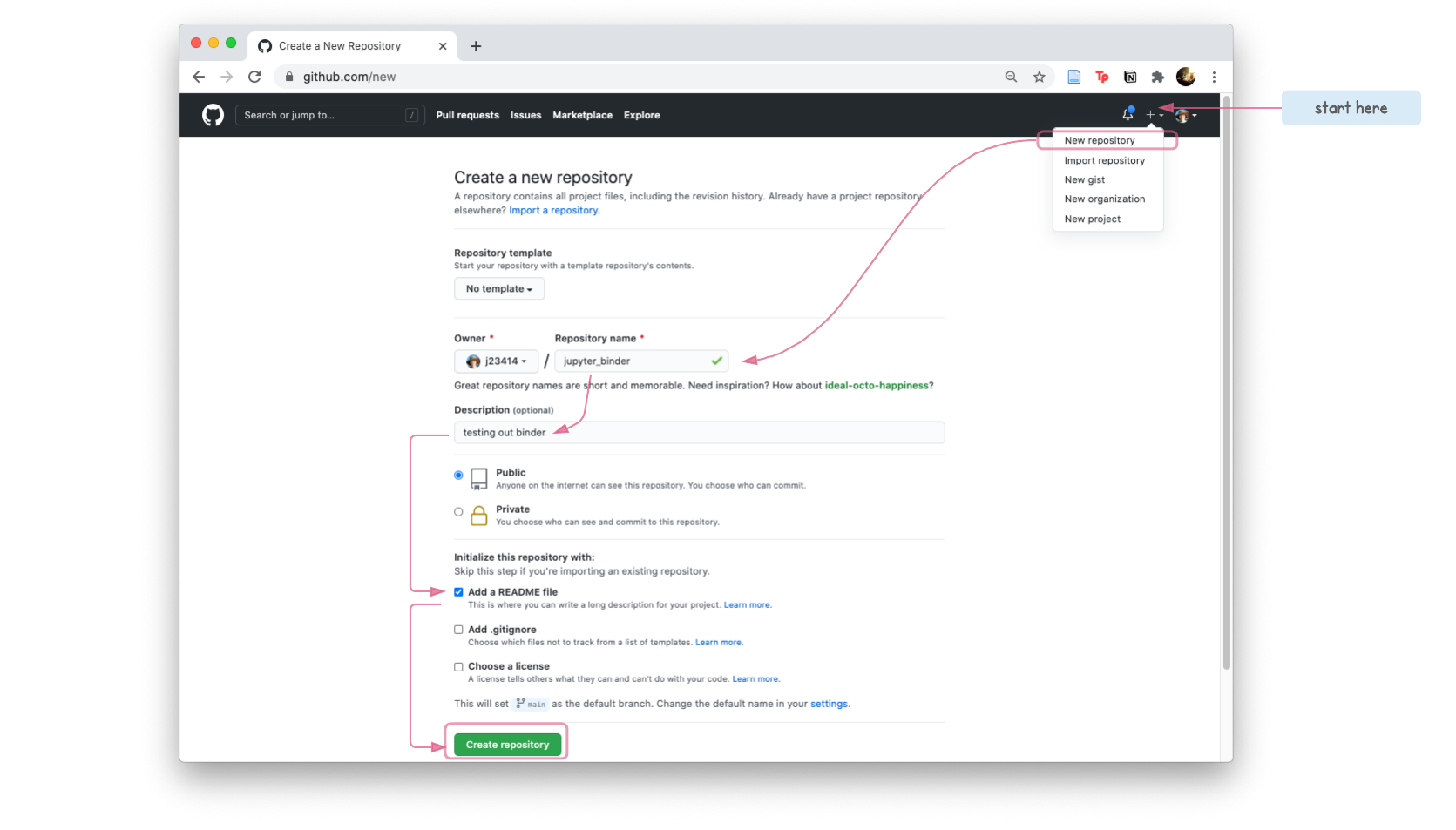Open the notifications bell
Viewport: 1456px width, 830px height.
[1128, 114]
